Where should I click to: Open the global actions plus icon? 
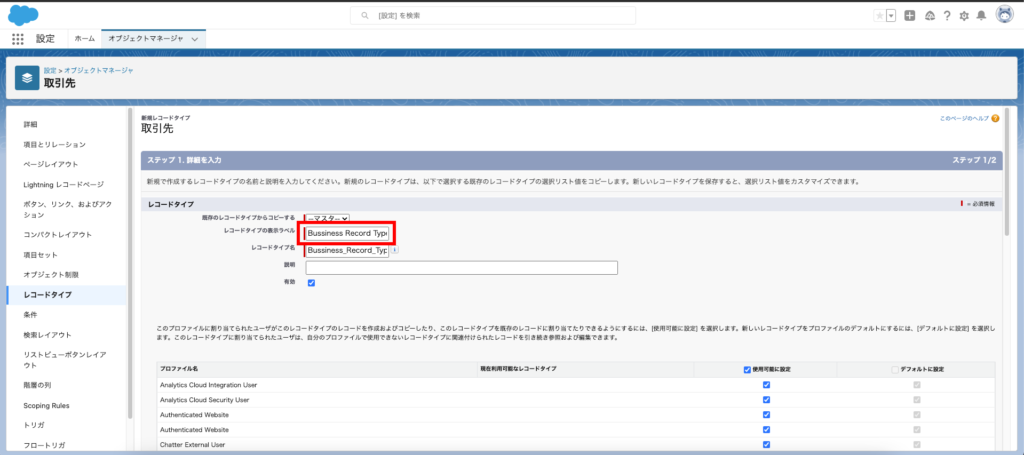909,15
